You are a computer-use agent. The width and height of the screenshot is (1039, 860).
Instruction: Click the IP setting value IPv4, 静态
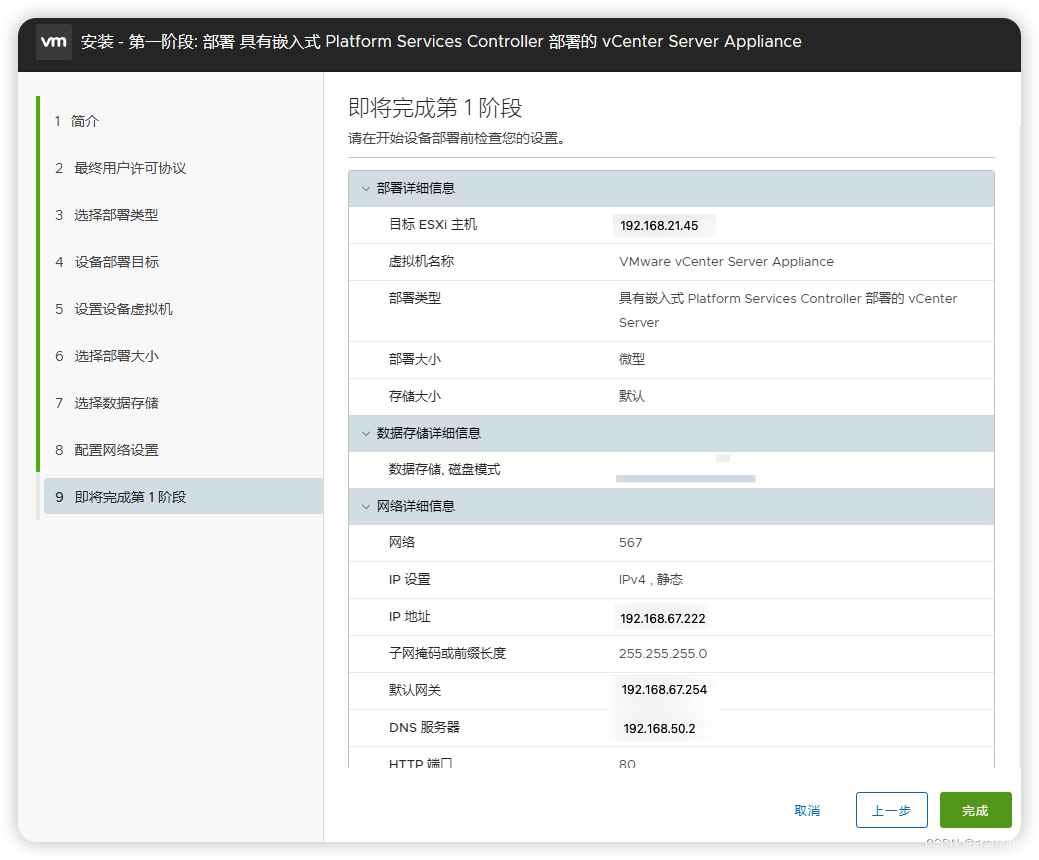[651, 580]
